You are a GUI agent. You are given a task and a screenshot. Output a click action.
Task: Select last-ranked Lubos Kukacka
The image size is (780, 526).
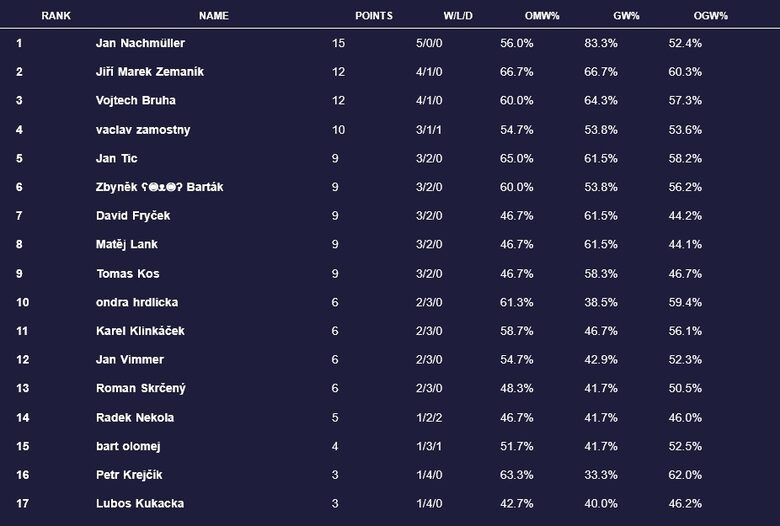[x=140, y=504]
